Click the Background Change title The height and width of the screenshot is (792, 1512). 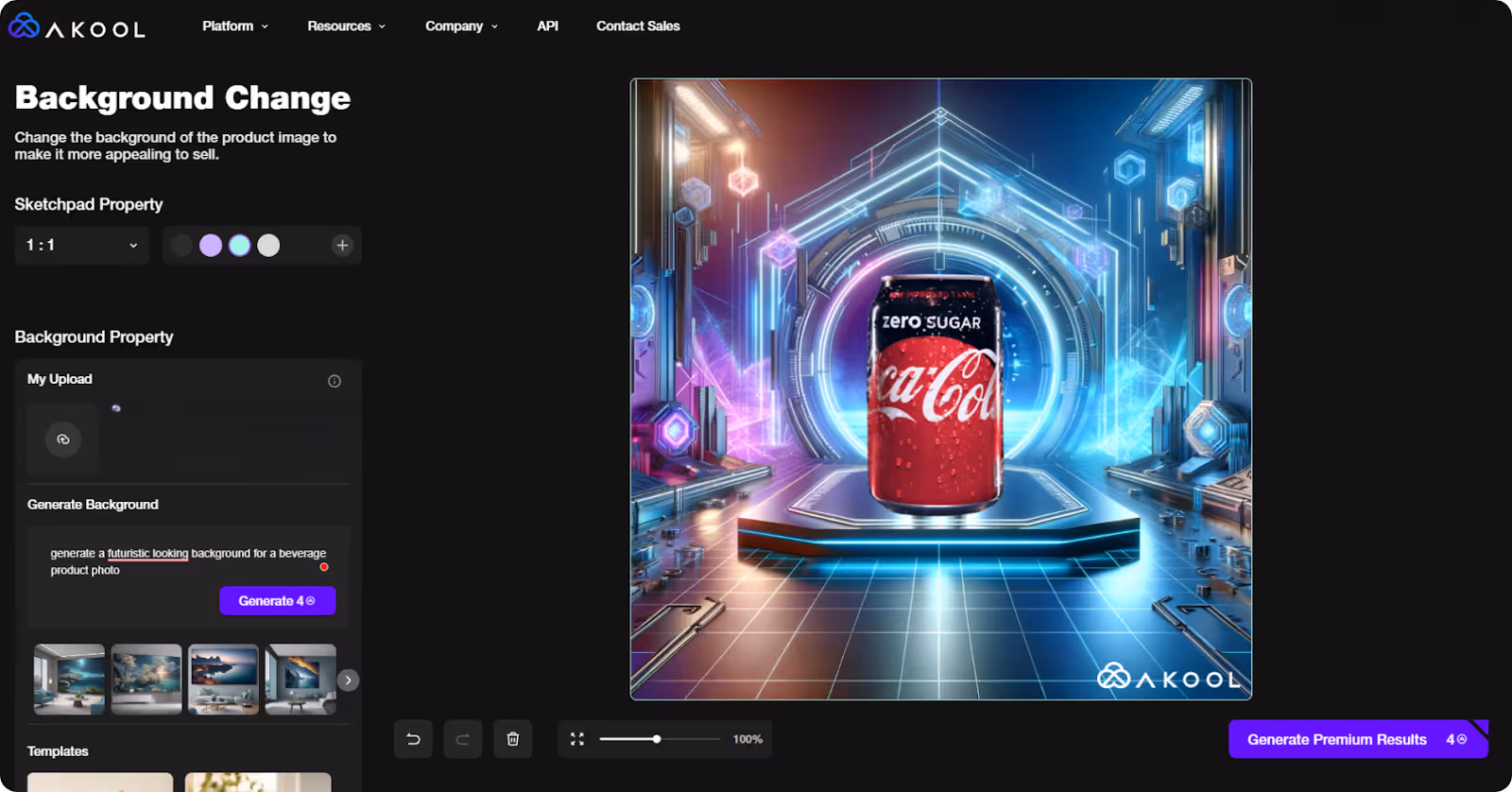[x=182, y=97]
